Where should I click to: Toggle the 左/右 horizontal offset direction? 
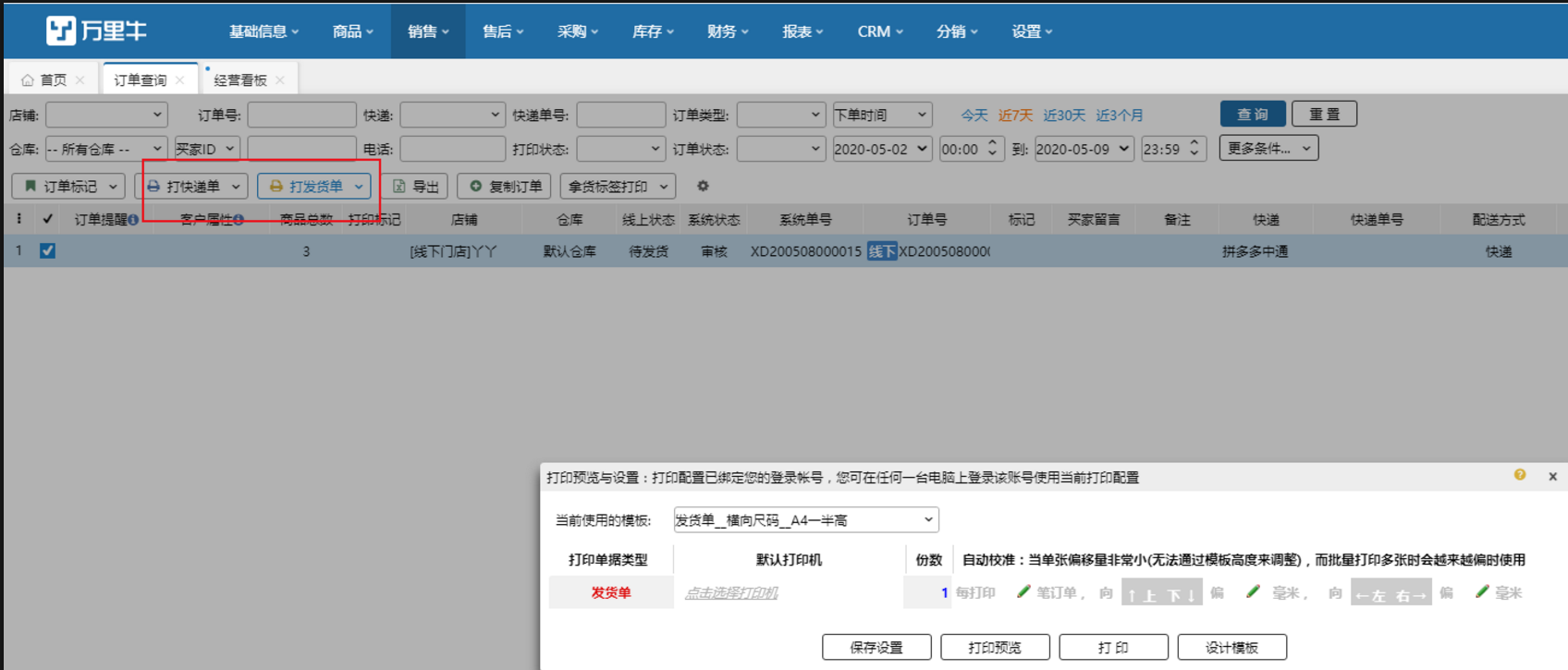pos(1390,592)
